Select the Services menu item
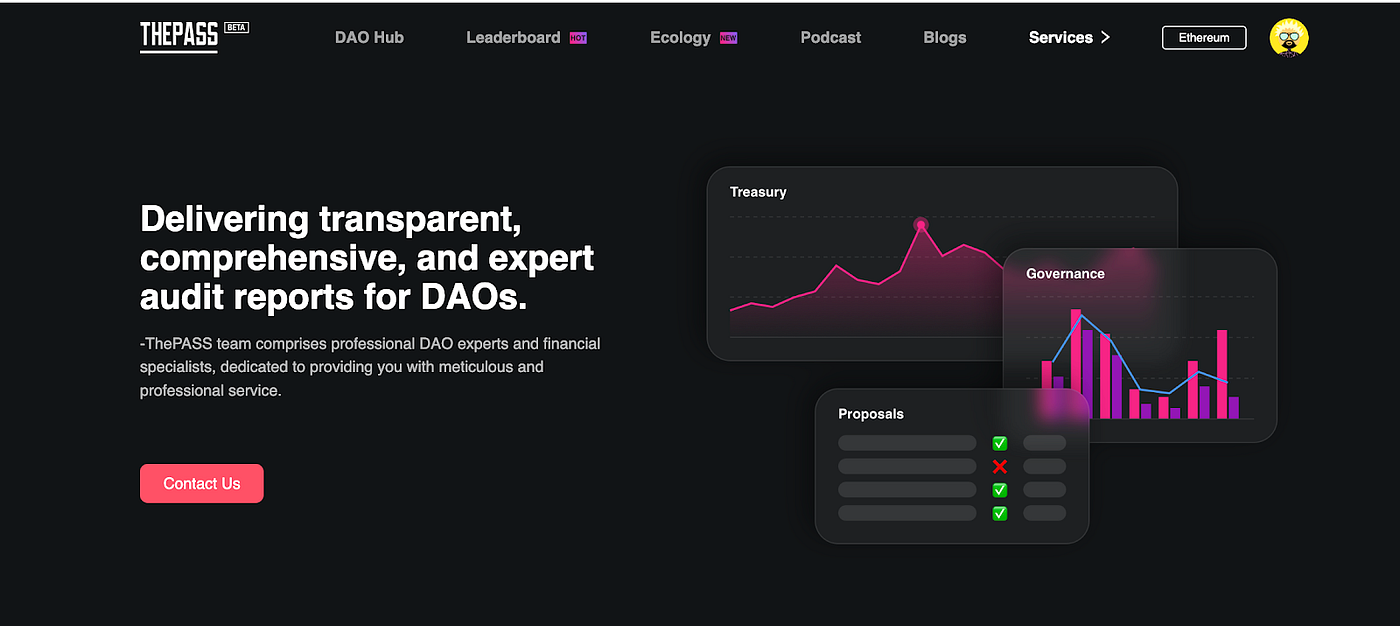1400x626 pixels. [1061, 37]
